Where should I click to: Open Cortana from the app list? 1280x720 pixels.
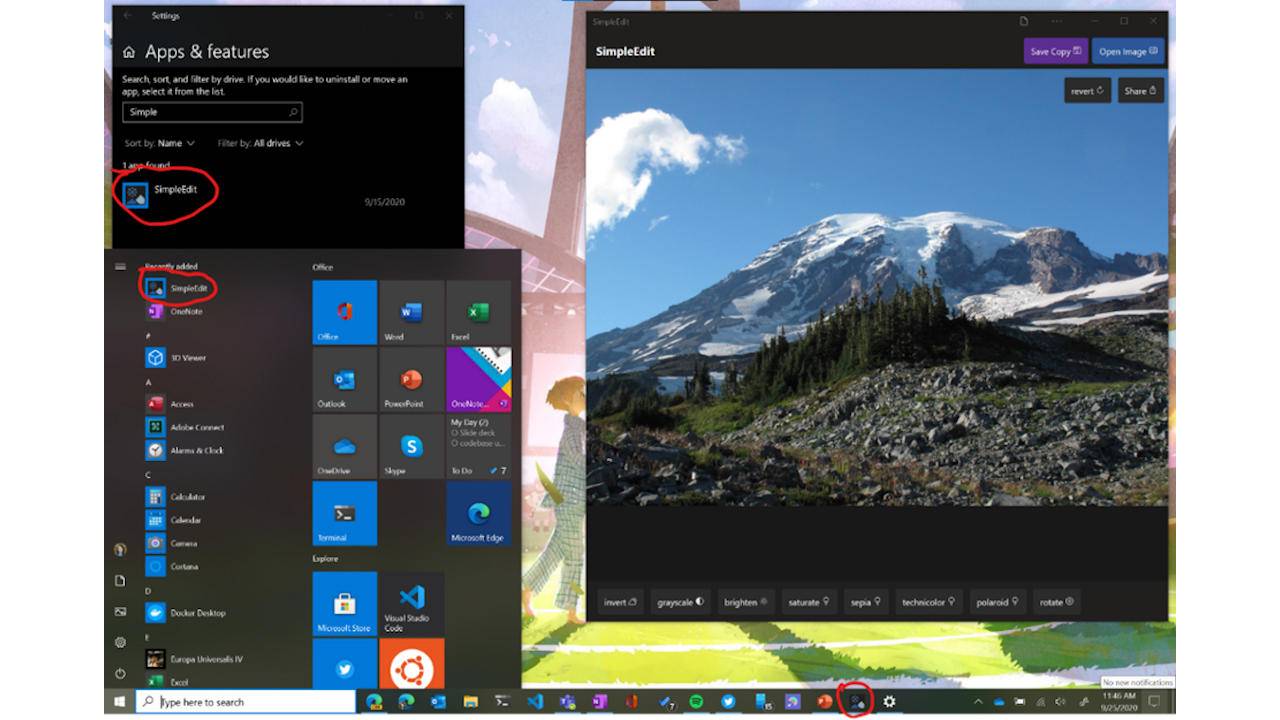click(x=173, y=566)
